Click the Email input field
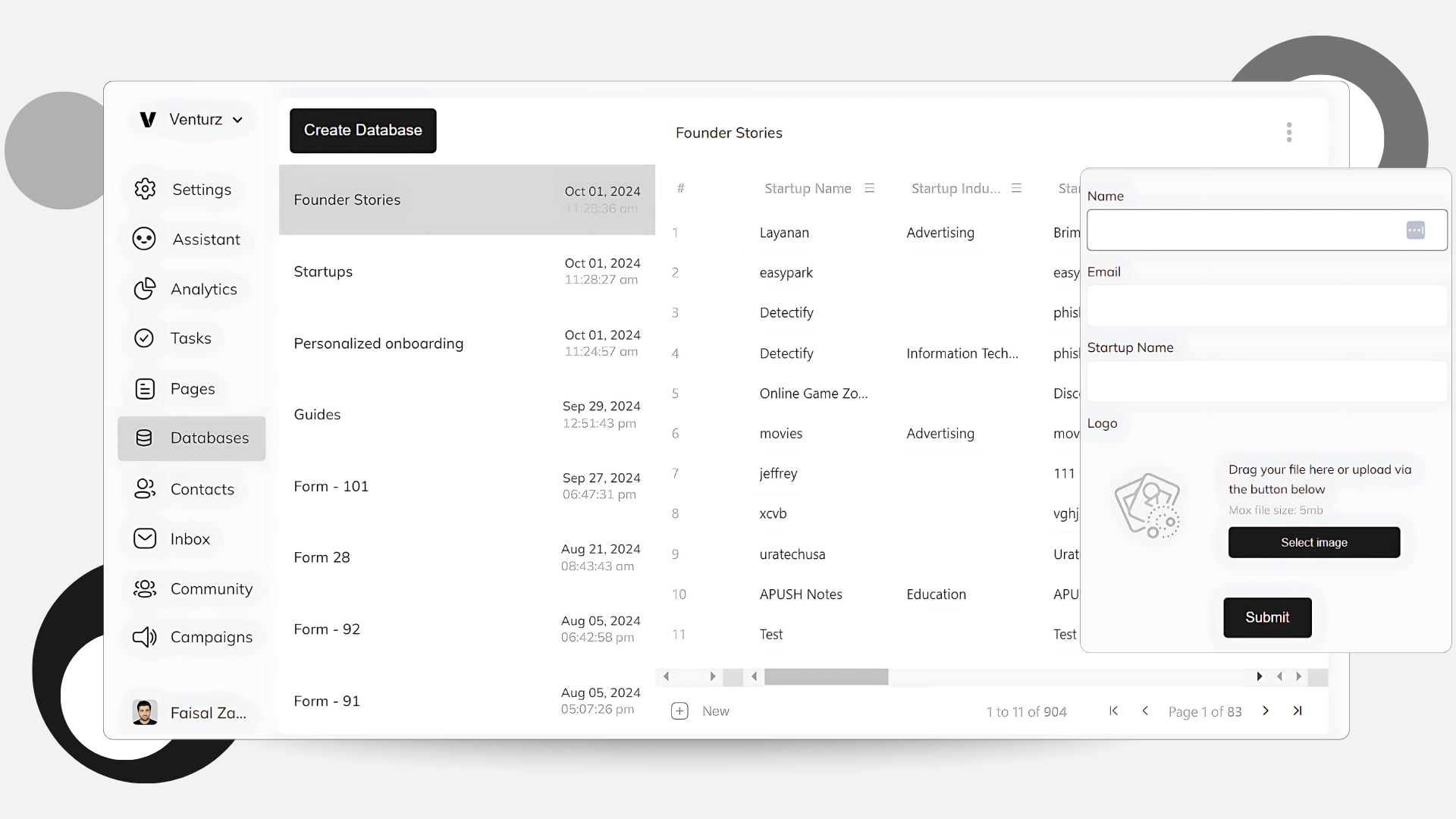Viewport: 1456px width, 819px height. point(1265,306)
